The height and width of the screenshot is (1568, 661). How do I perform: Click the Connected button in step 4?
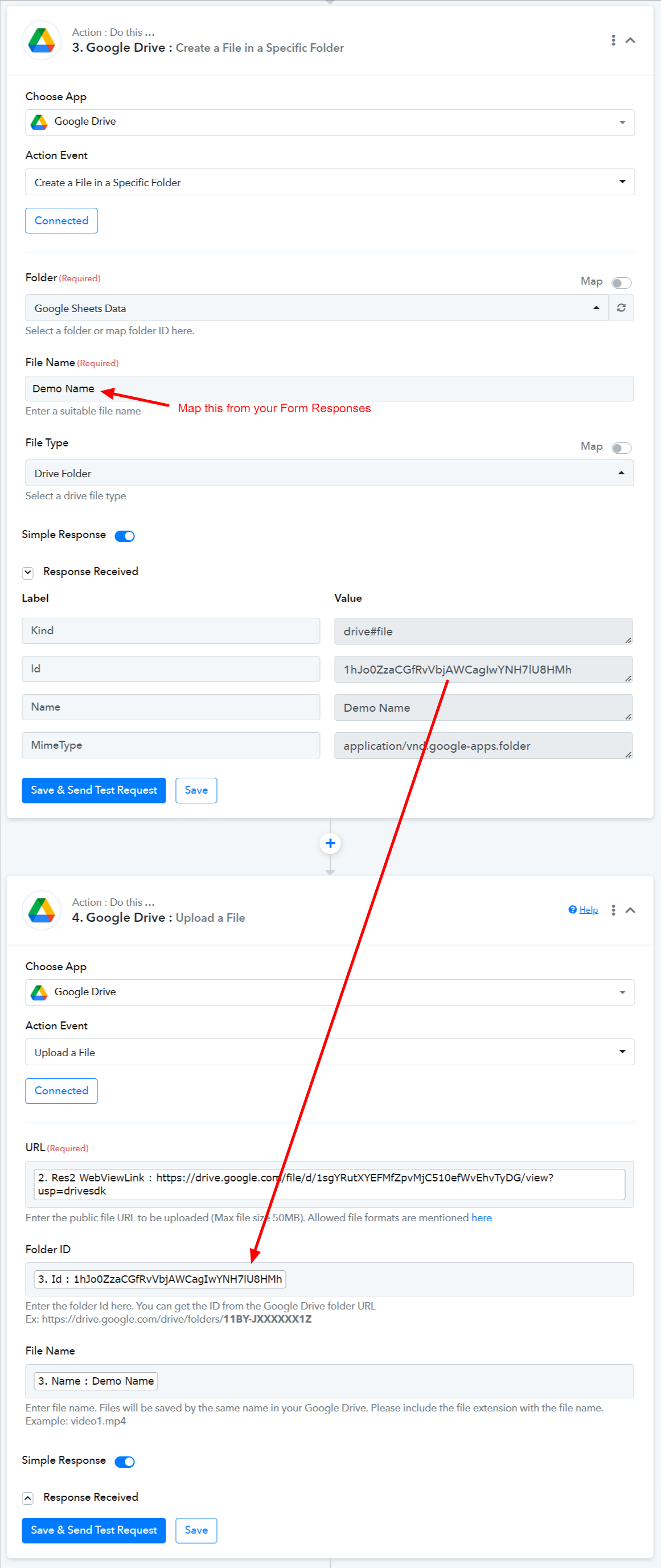[61, 1090]
